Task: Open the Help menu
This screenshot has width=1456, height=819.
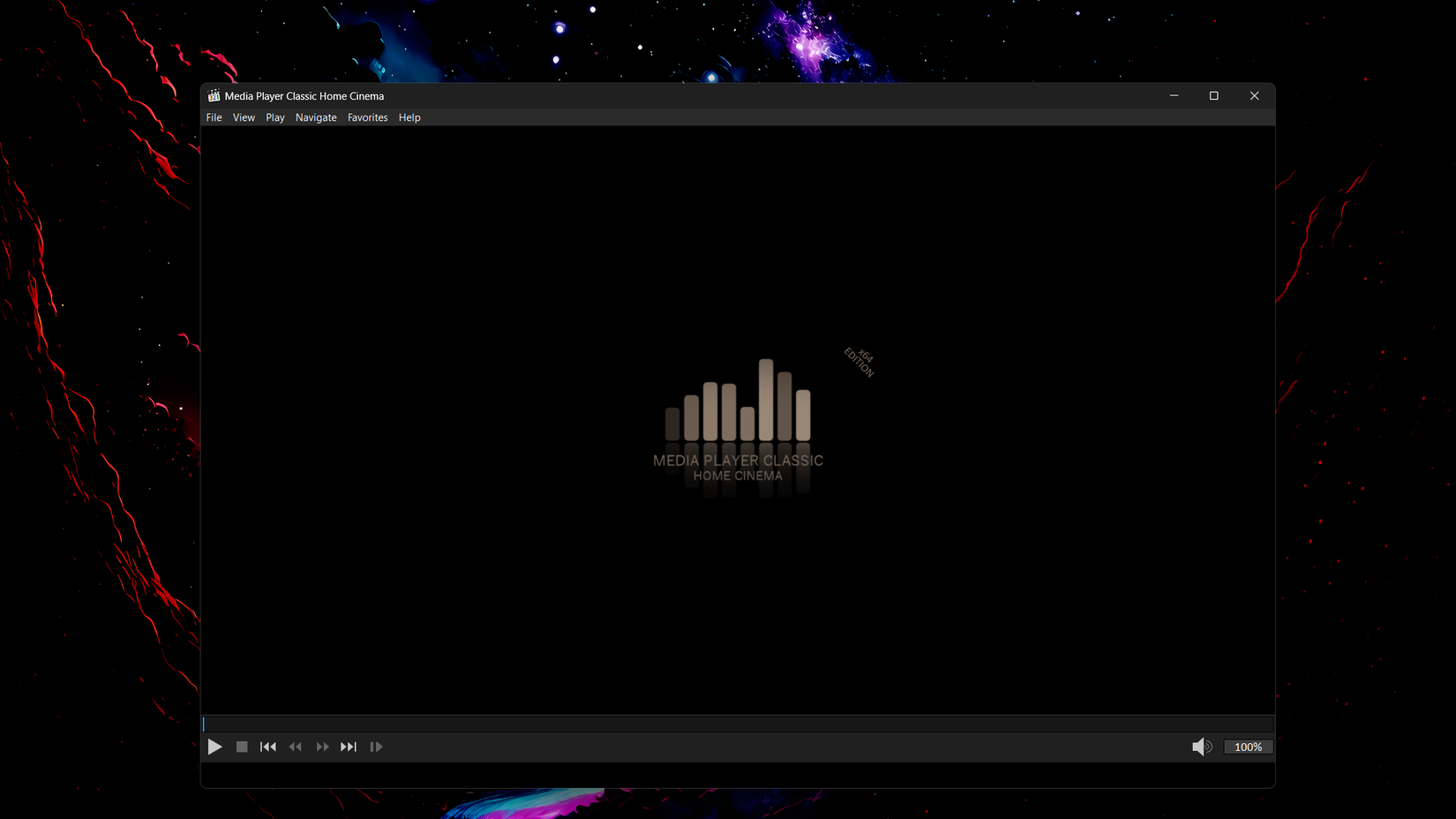Action: click(409, 117)
